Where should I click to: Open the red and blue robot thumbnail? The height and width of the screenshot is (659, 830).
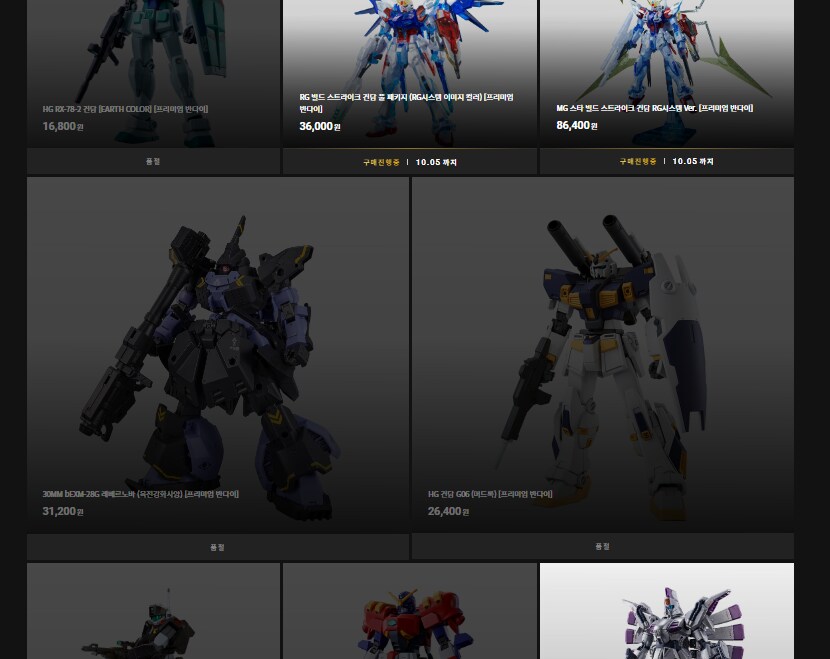tap(409, 615)
